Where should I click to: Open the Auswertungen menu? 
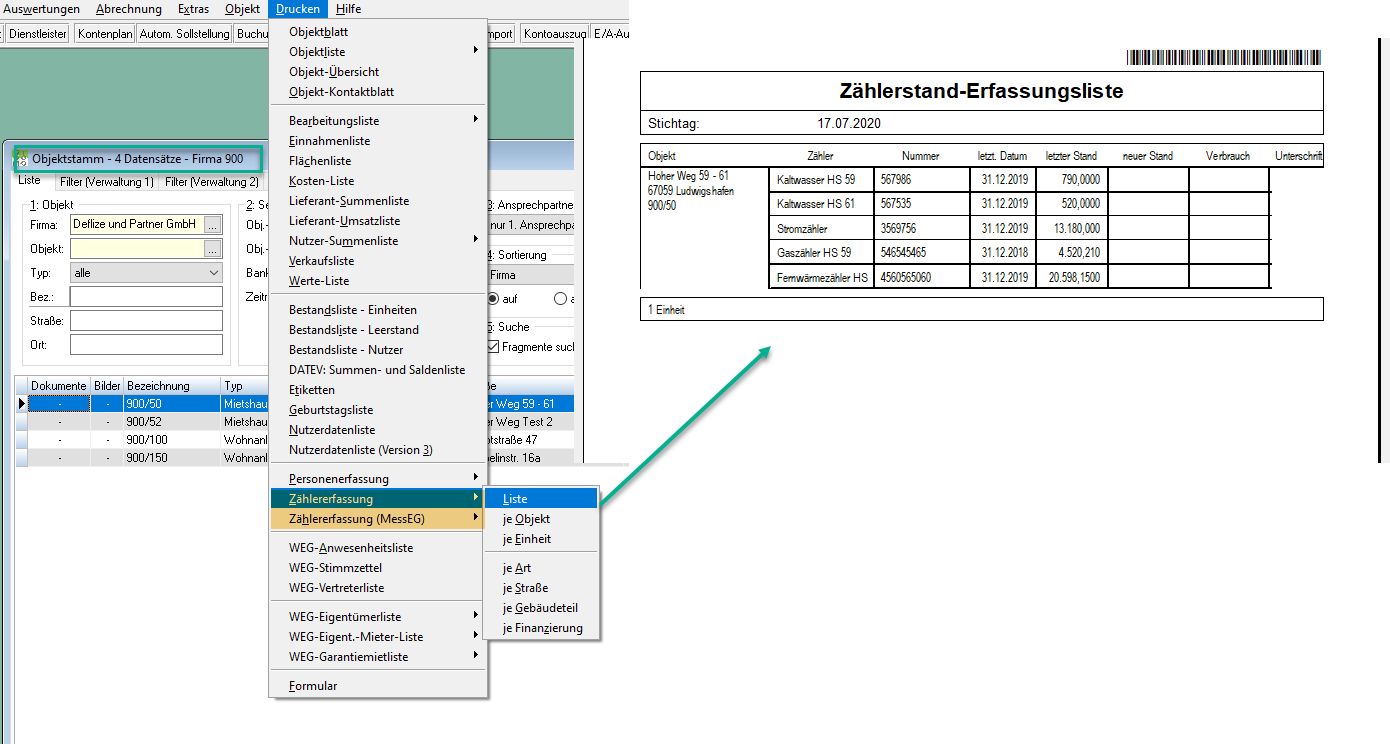click(41, 9)
